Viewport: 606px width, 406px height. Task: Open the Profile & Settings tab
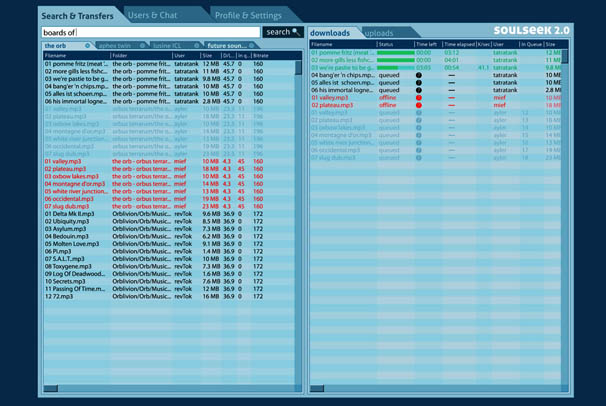247,15
